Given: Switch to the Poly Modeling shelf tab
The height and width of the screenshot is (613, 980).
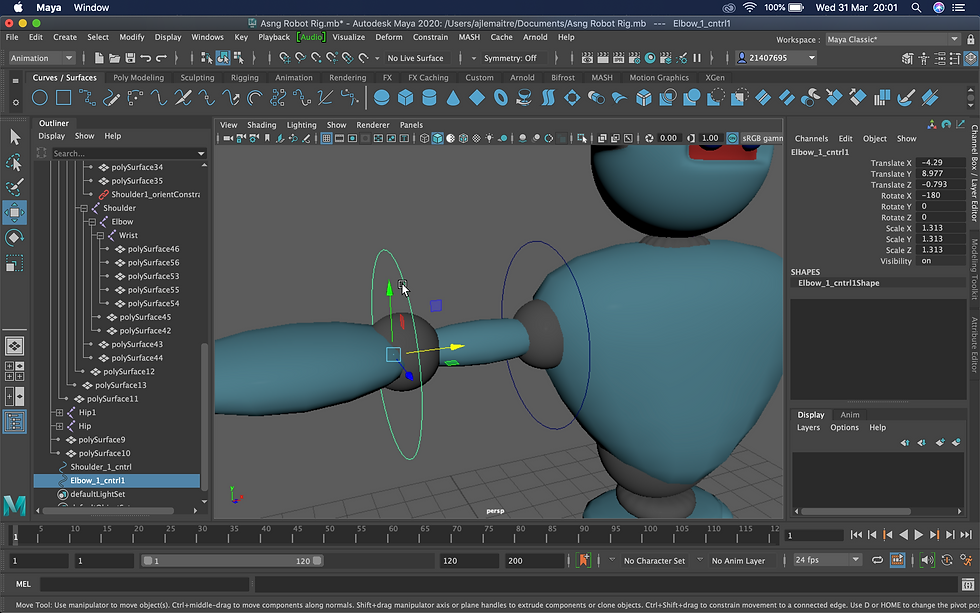Looking at the screenshot, I should pyautogui.click(x=138, y=77).
